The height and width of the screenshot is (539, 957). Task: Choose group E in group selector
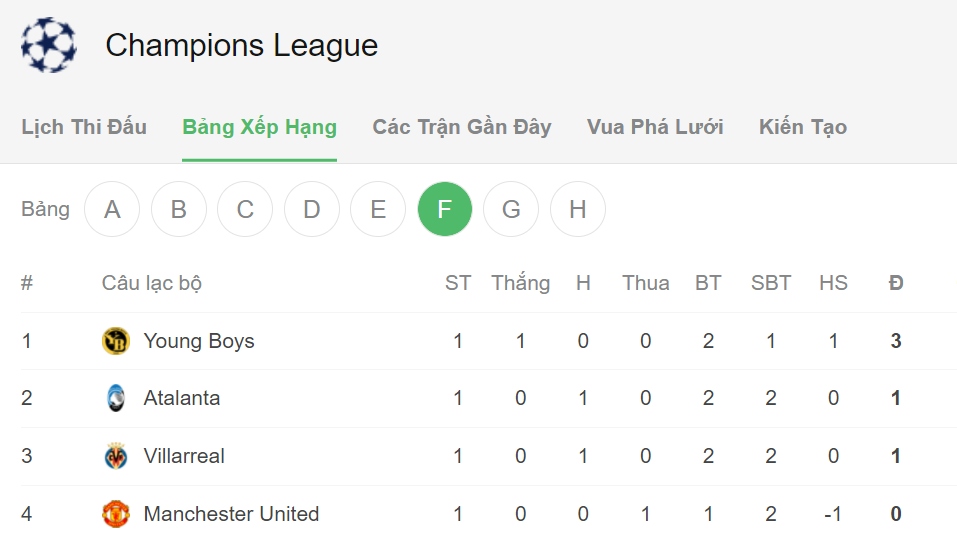point(378,209)
